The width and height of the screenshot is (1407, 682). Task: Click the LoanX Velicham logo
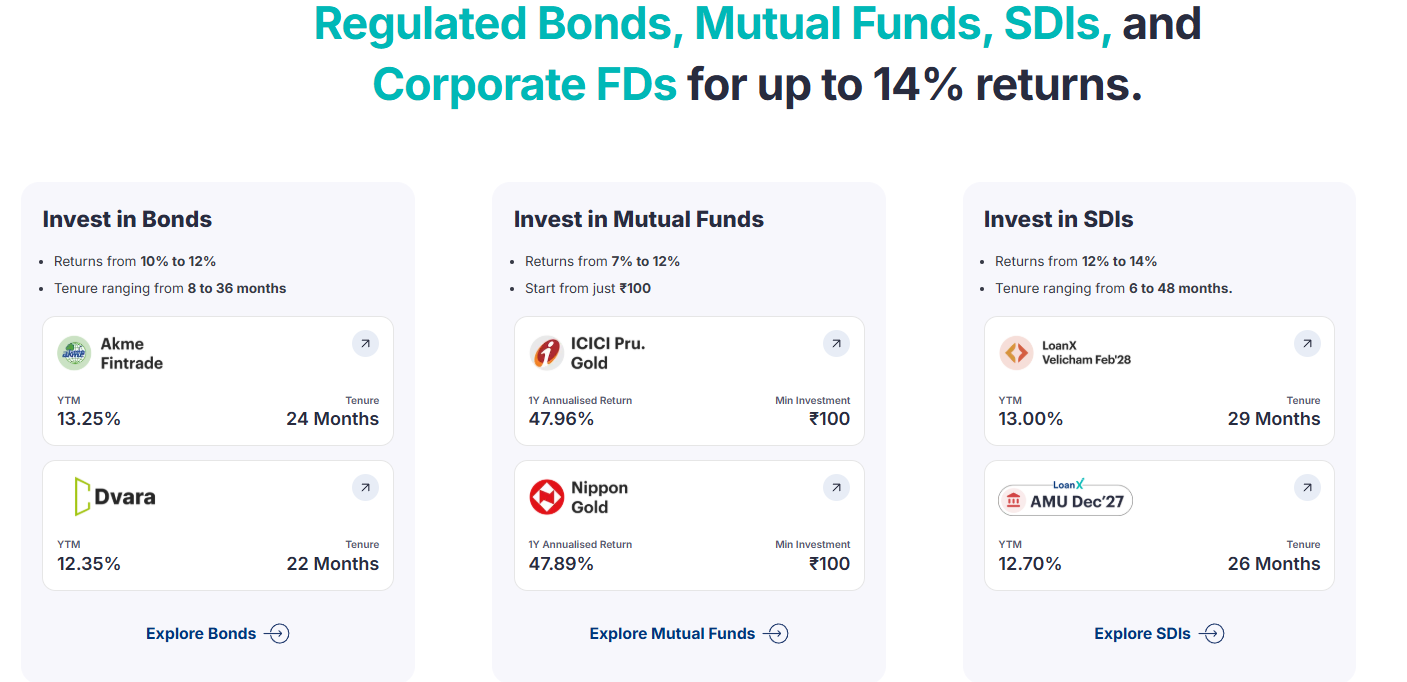coord(1016,353)
